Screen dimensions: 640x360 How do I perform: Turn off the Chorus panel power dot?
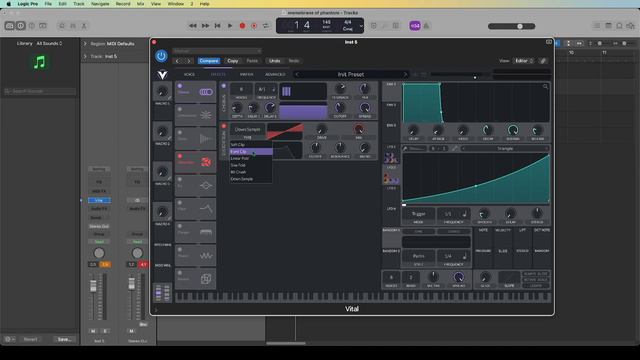pos(224,86)
